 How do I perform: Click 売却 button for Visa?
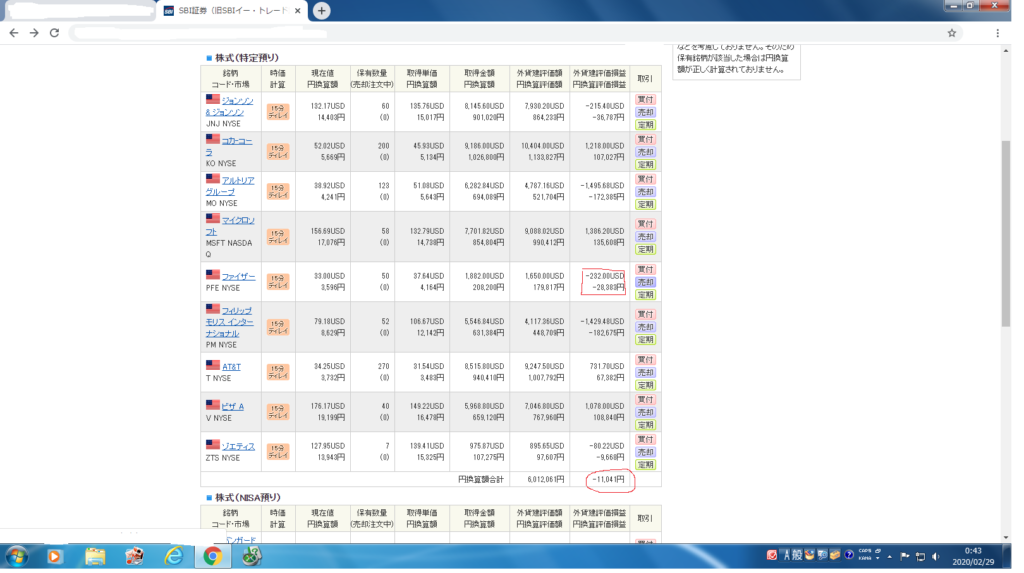click(x=645, y=412)
